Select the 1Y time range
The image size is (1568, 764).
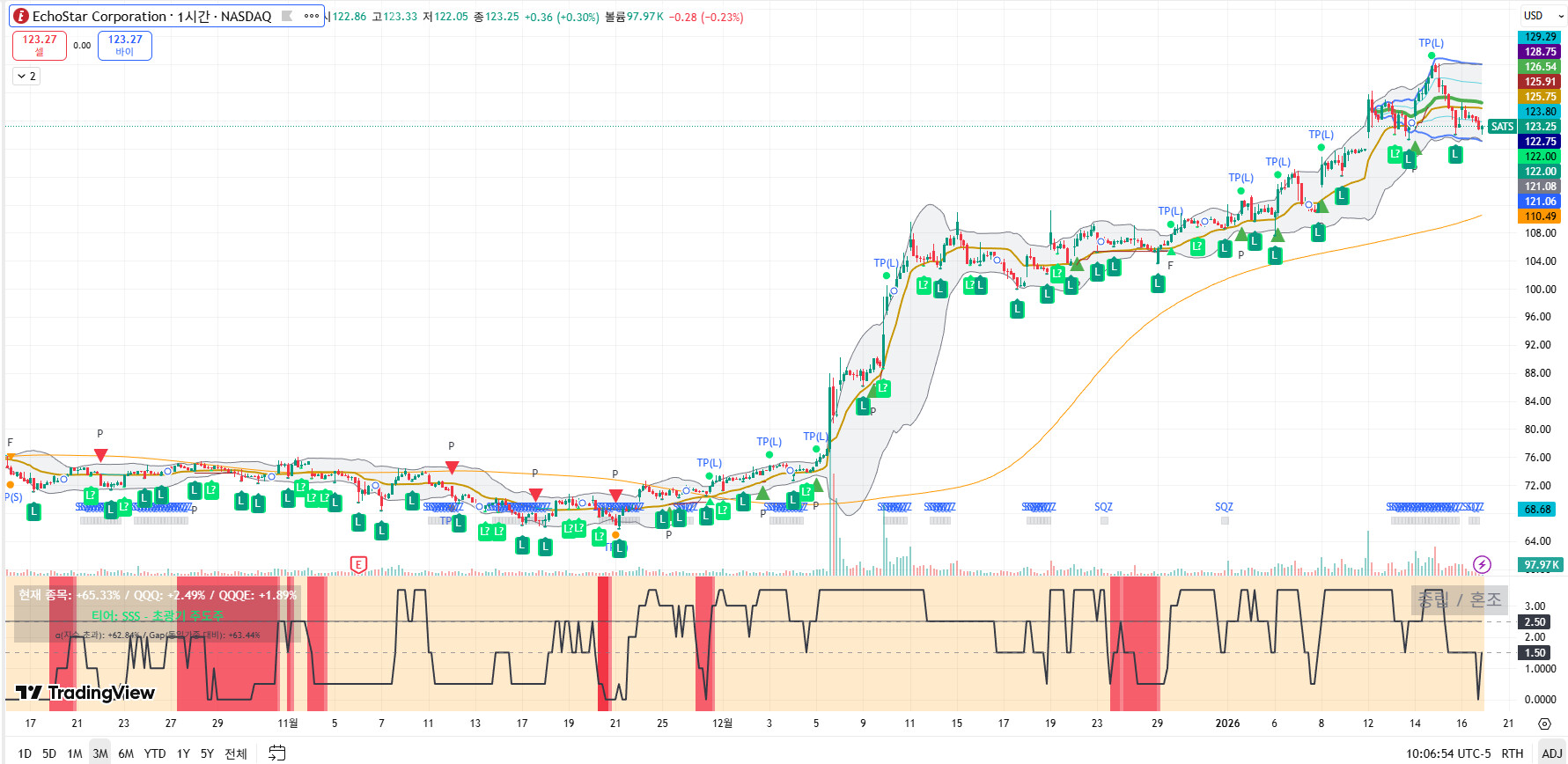pos(183,753)
